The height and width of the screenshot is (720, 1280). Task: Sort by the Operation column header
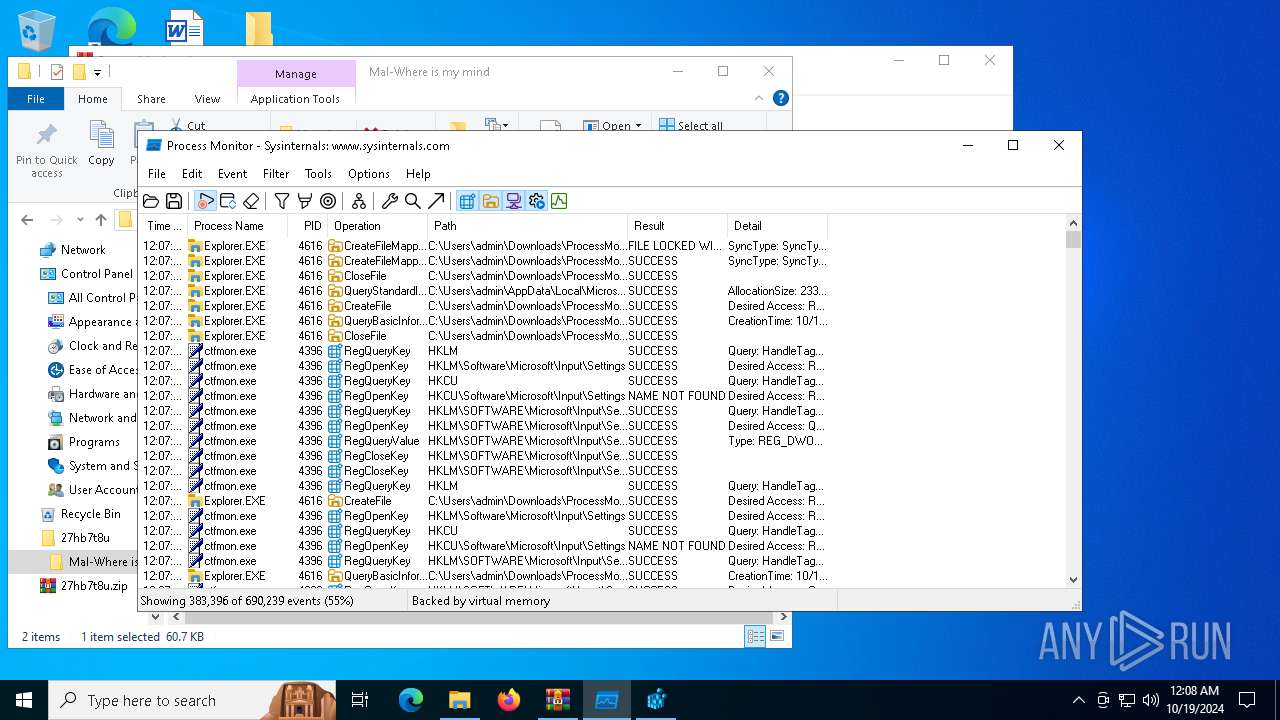point(377,226)
